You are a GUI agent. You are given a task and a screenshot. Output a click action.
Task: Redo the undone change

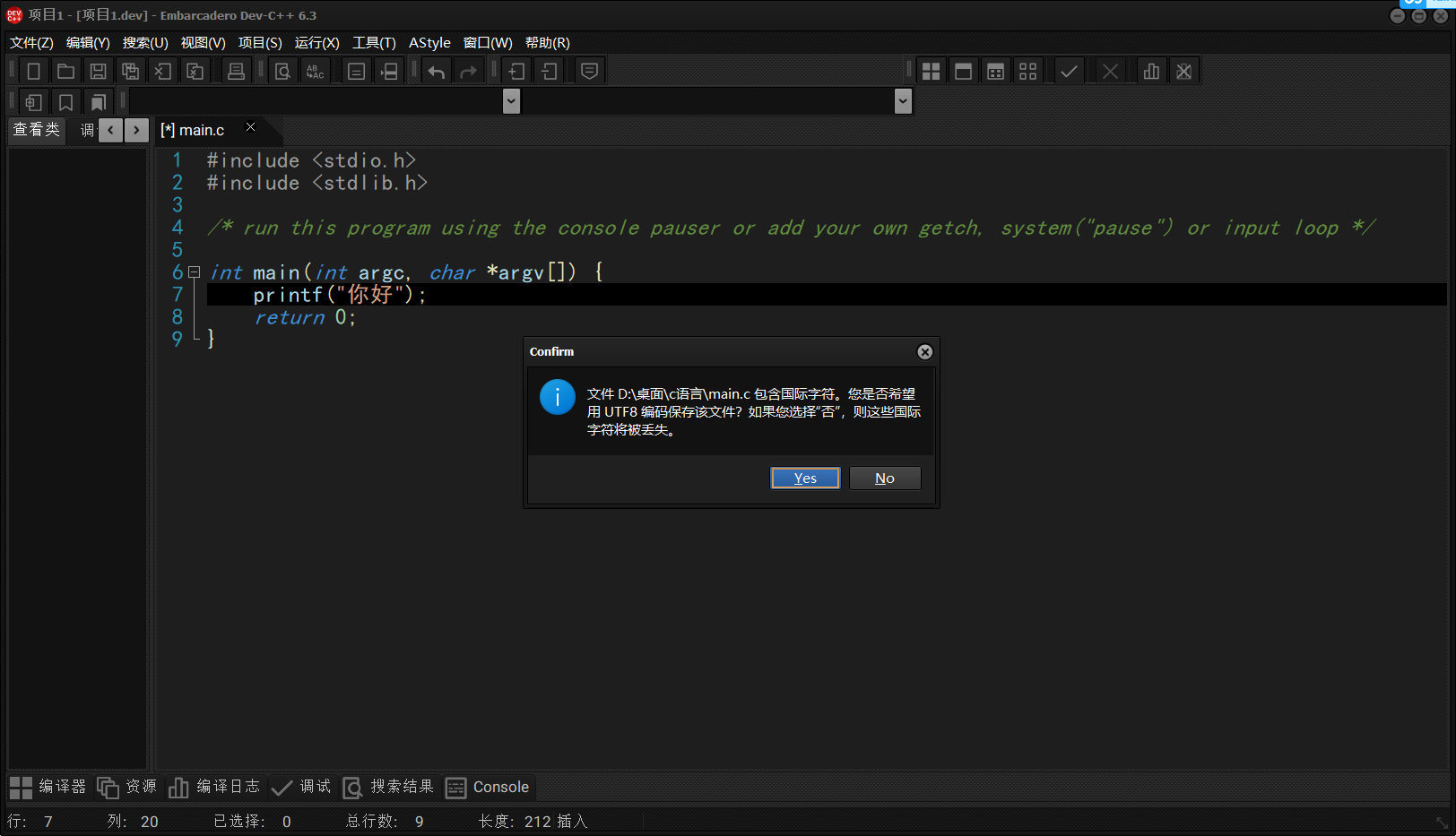469,71
